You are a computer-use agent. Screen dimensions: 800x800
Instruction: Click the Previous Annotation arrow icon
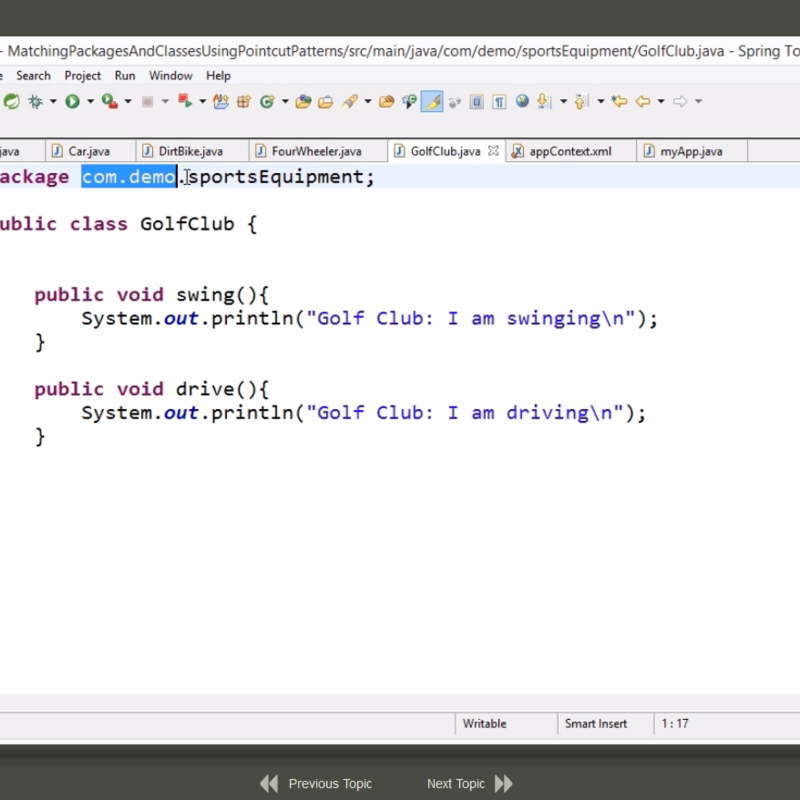tap(582, 102)
